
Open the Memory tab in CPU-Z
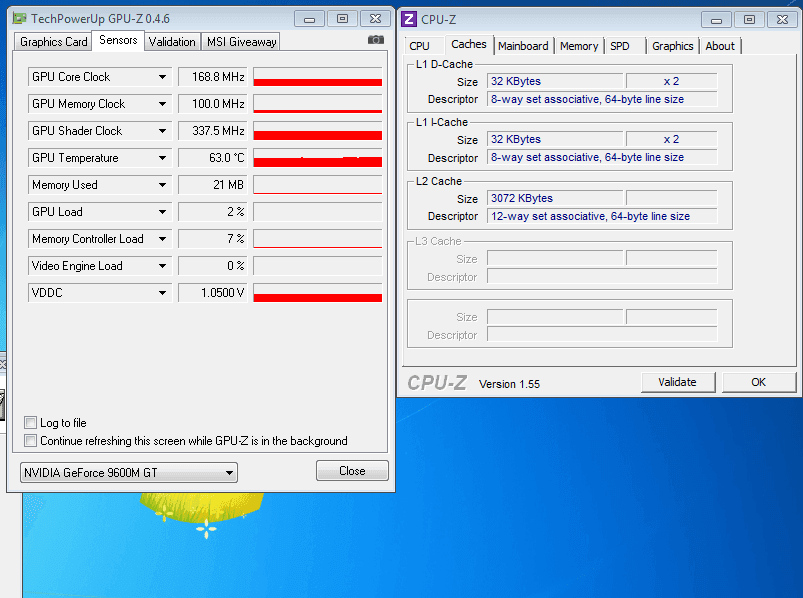click(579, 46)
